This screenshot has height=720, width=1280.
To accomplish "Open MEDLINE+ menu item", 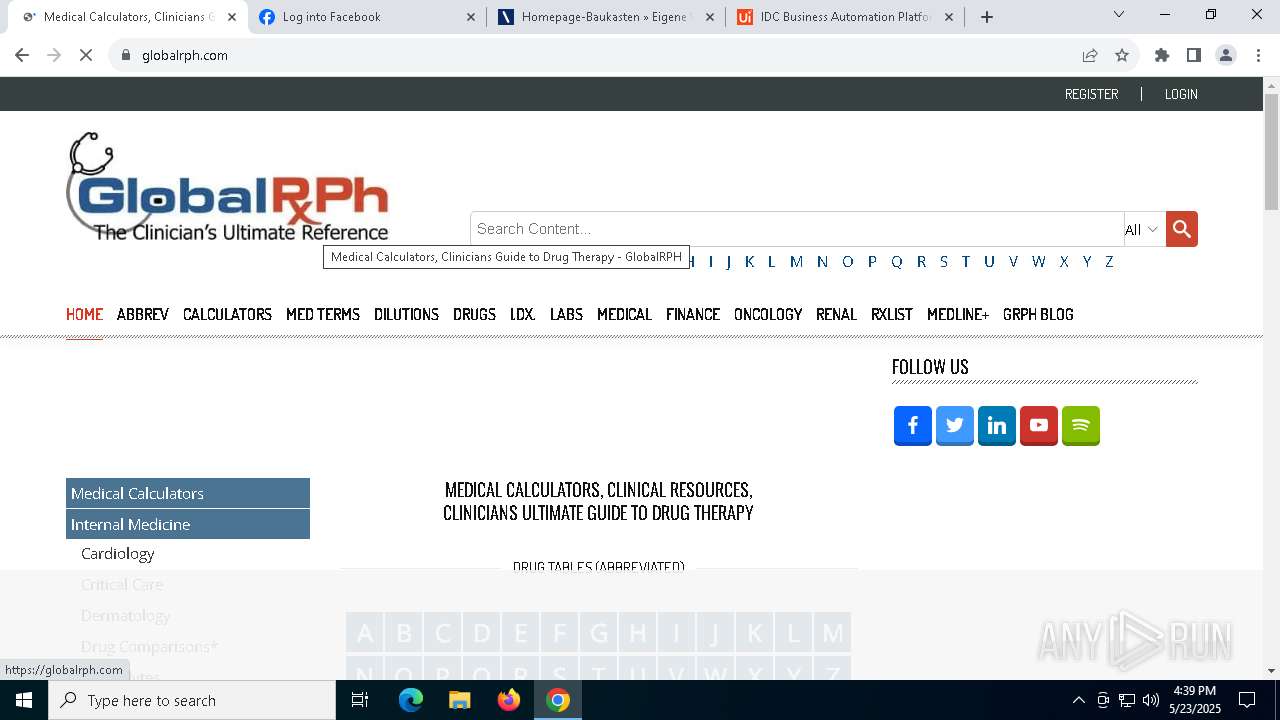I will coord(958,314).
